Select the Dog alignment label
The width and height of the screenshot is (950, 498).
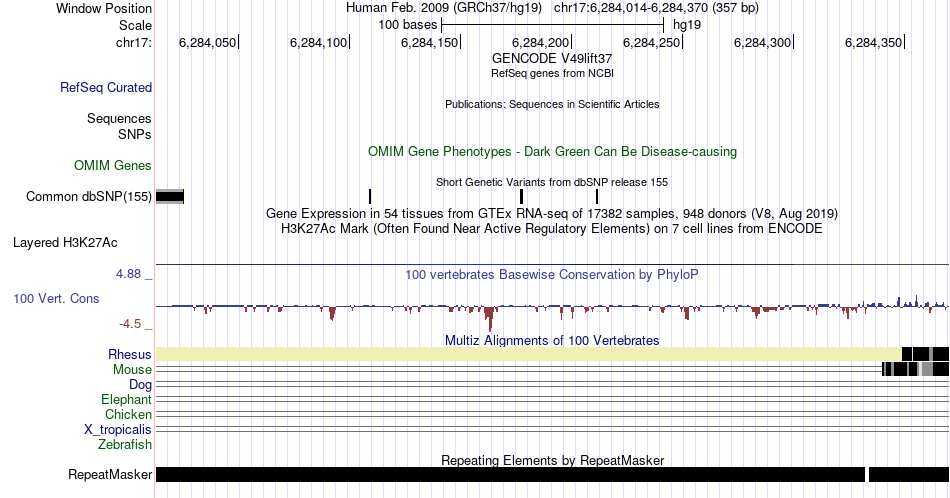click(140, 385)
